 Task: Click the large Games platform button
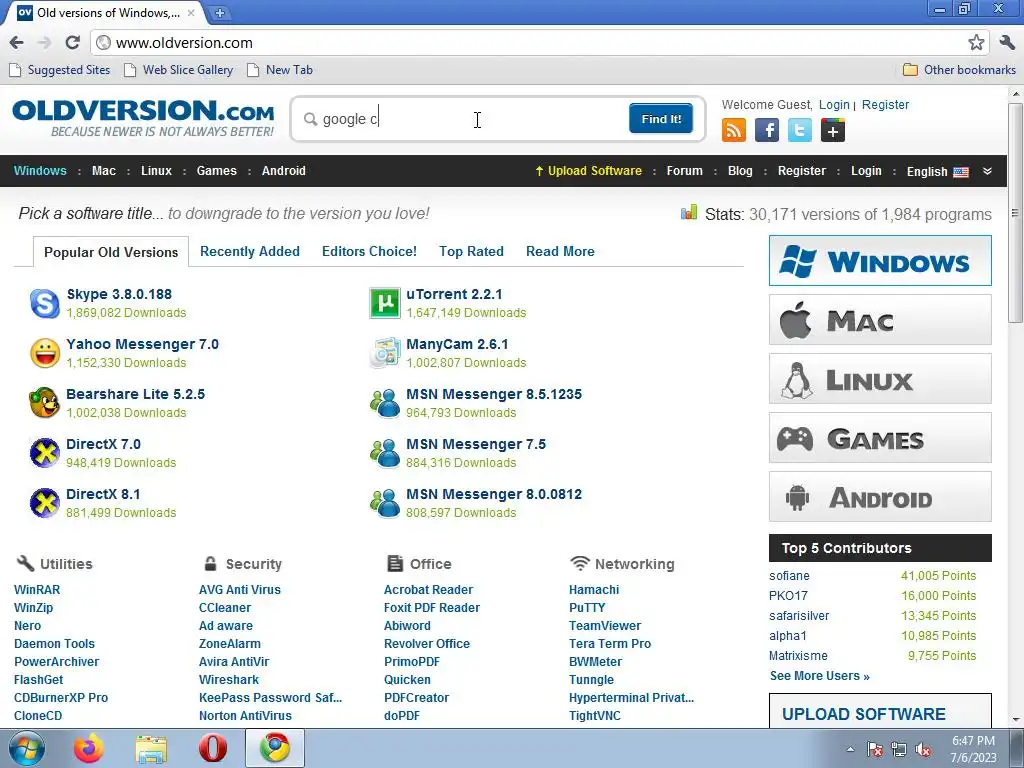(x=880, y=438)
